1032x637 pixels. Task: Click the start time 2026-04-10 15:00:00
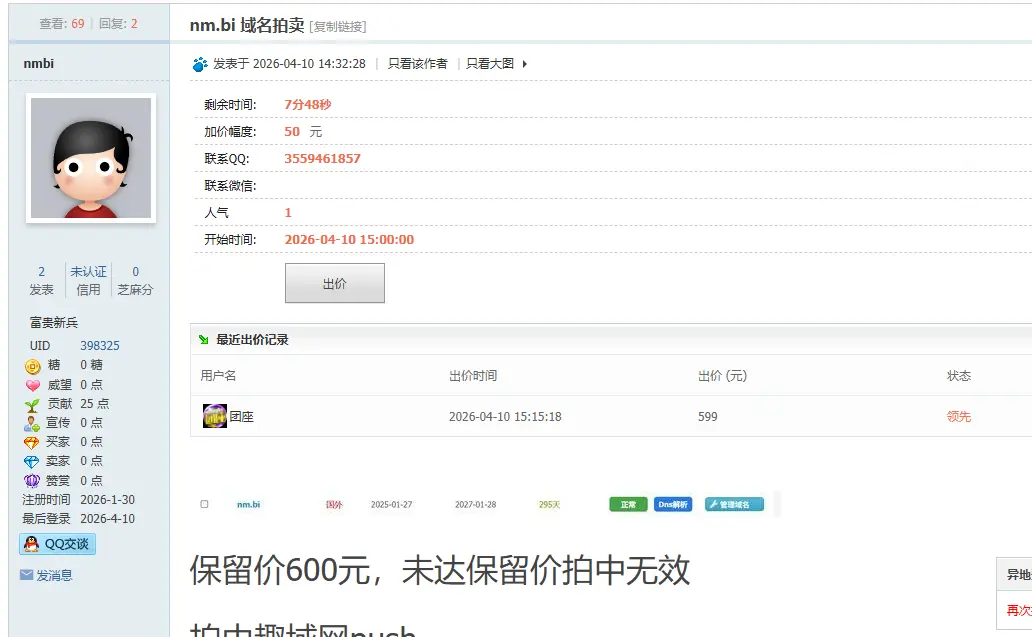(x=349, y=240)
